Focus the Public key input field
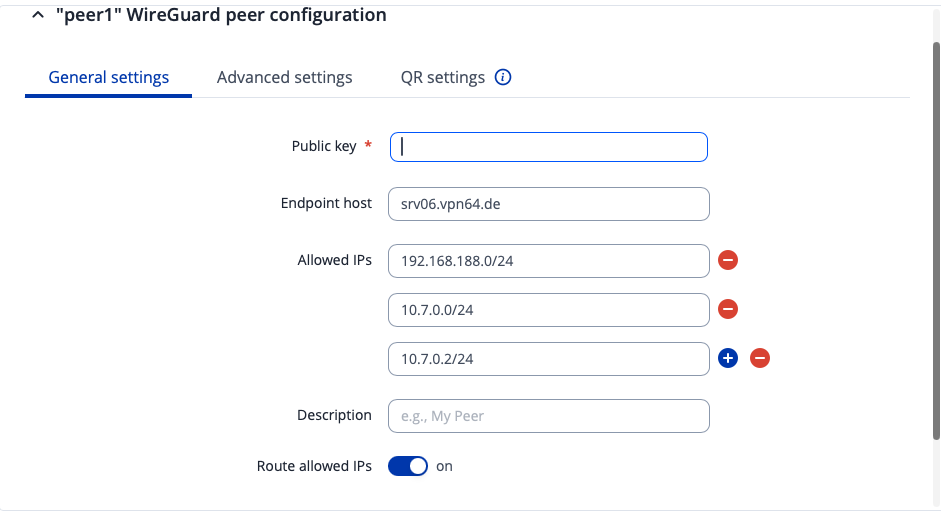941x519 pixels. (548, 147)
